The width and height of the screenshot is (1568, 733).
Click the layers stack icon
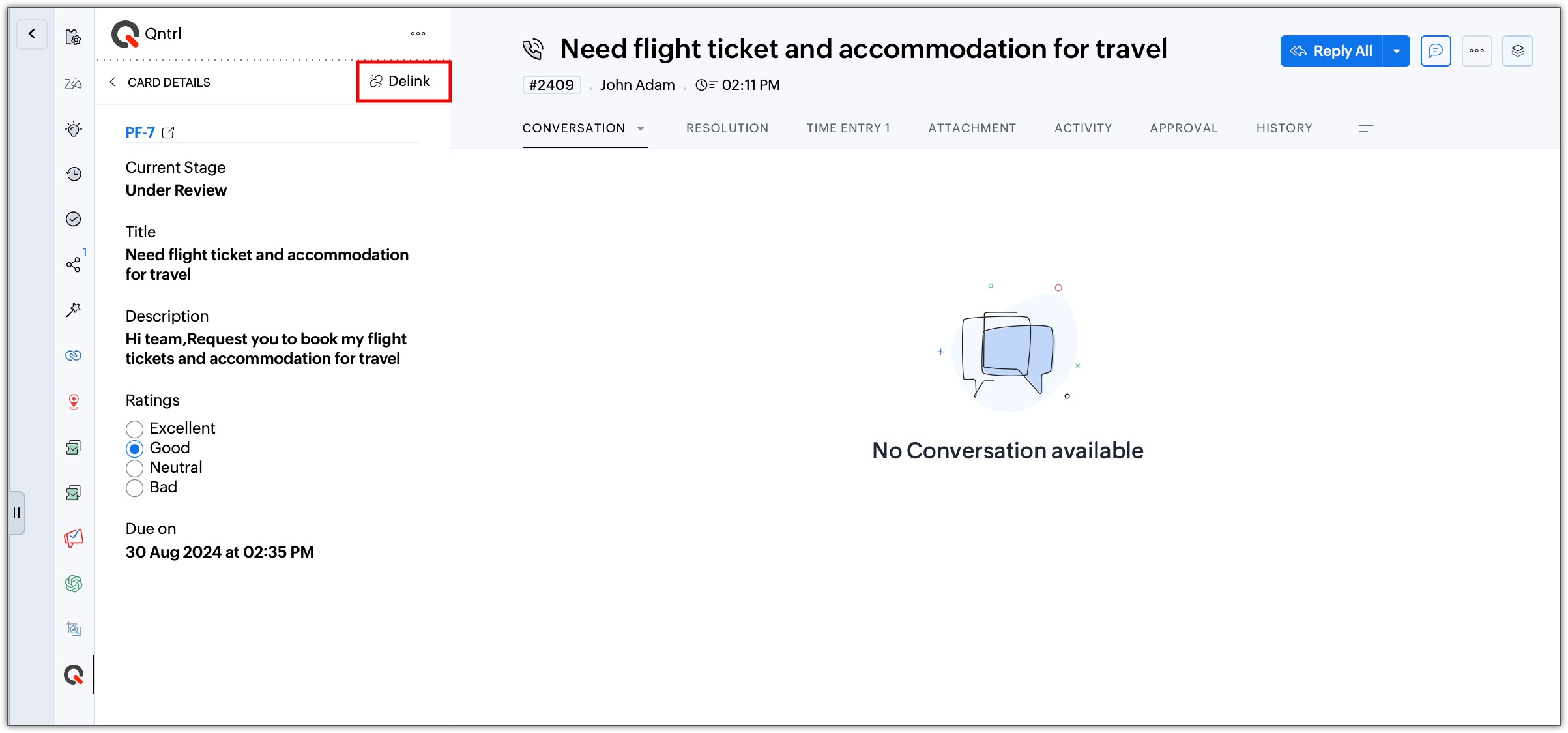tap(1518, 51)
